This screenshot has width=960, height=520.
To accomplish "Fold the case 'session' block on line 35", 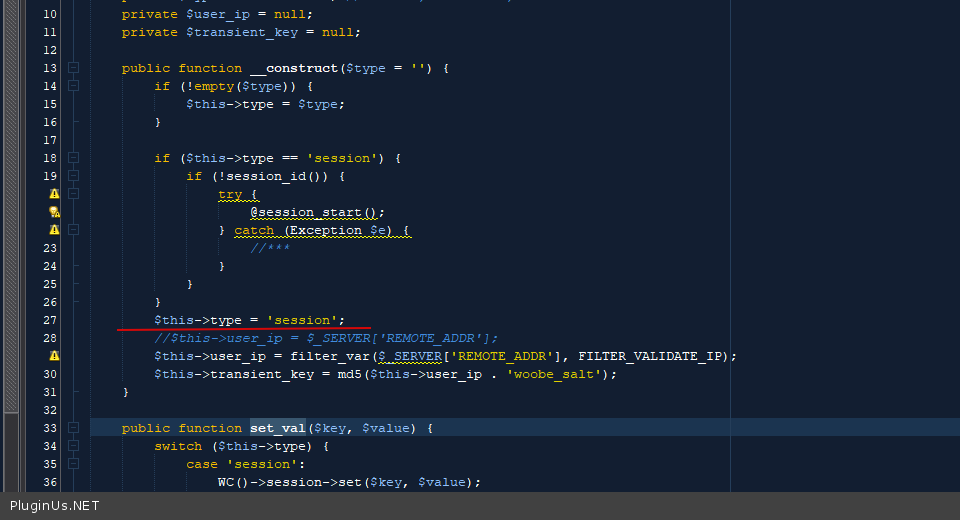I will 73,464.
